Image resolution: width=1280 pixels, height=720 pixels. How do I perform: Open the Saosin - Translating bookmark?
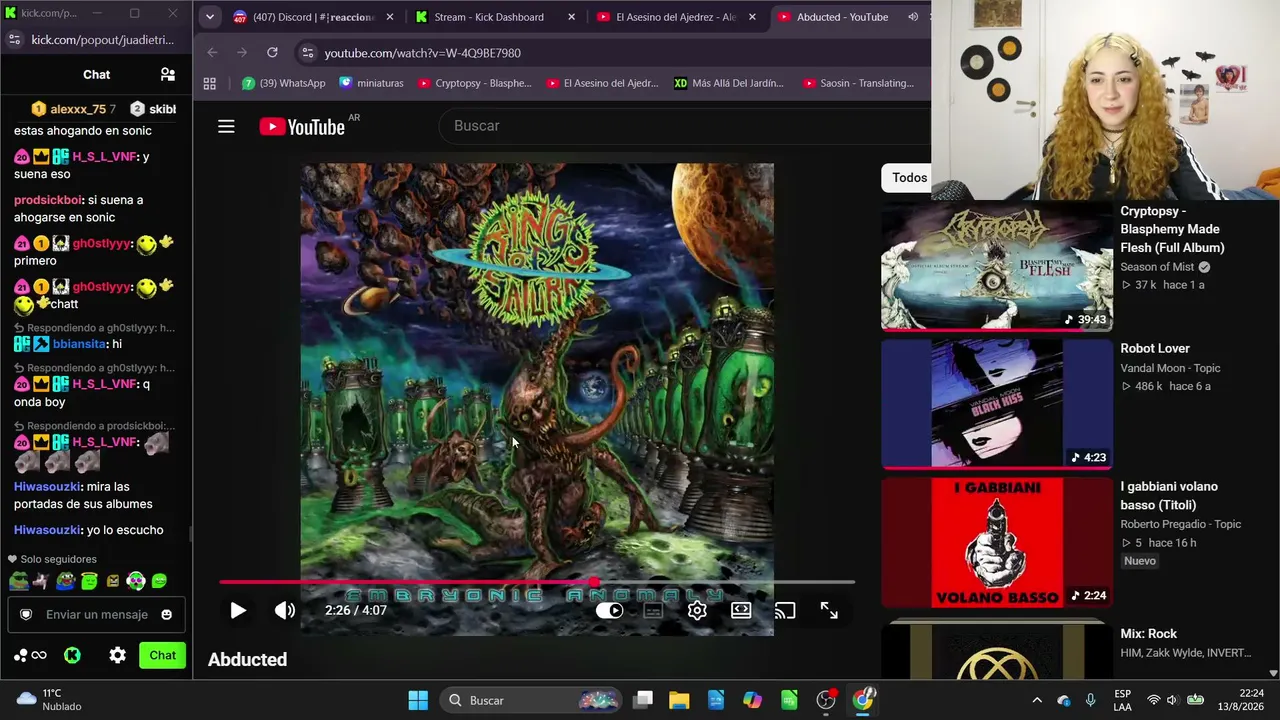[x=859, y=84]
